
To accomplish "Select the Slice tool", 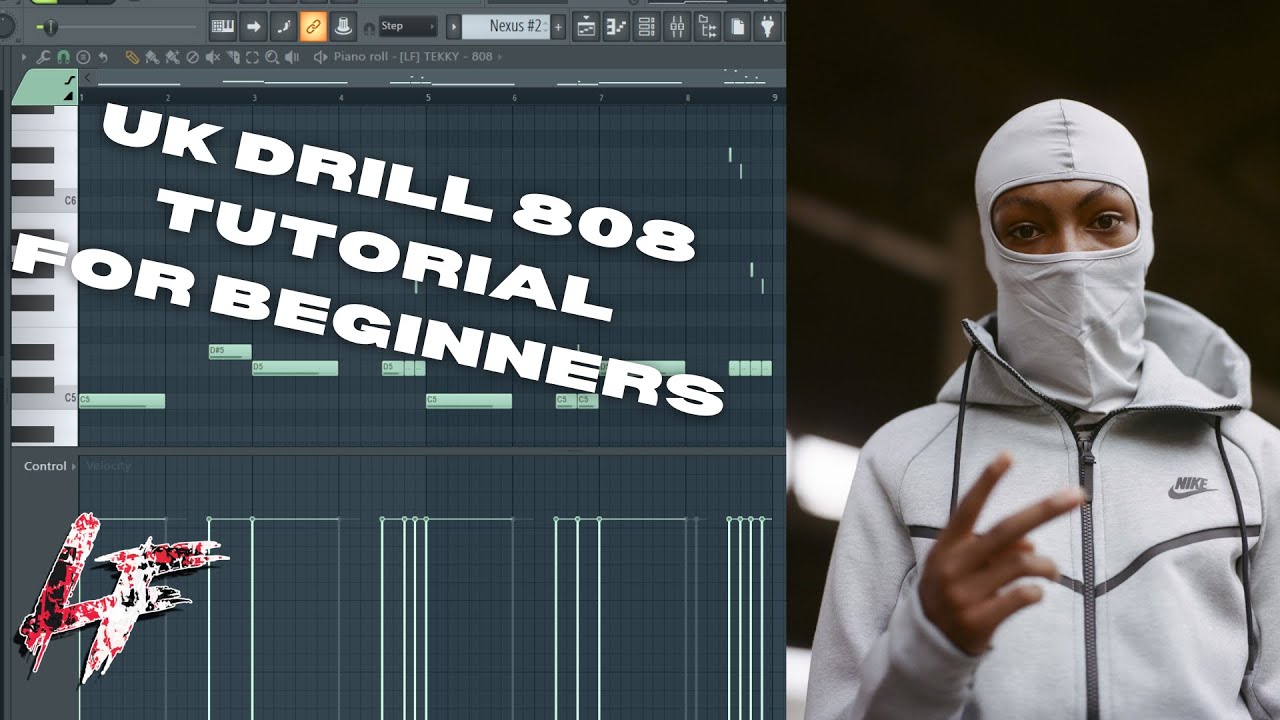I will (x=232, y=57).
